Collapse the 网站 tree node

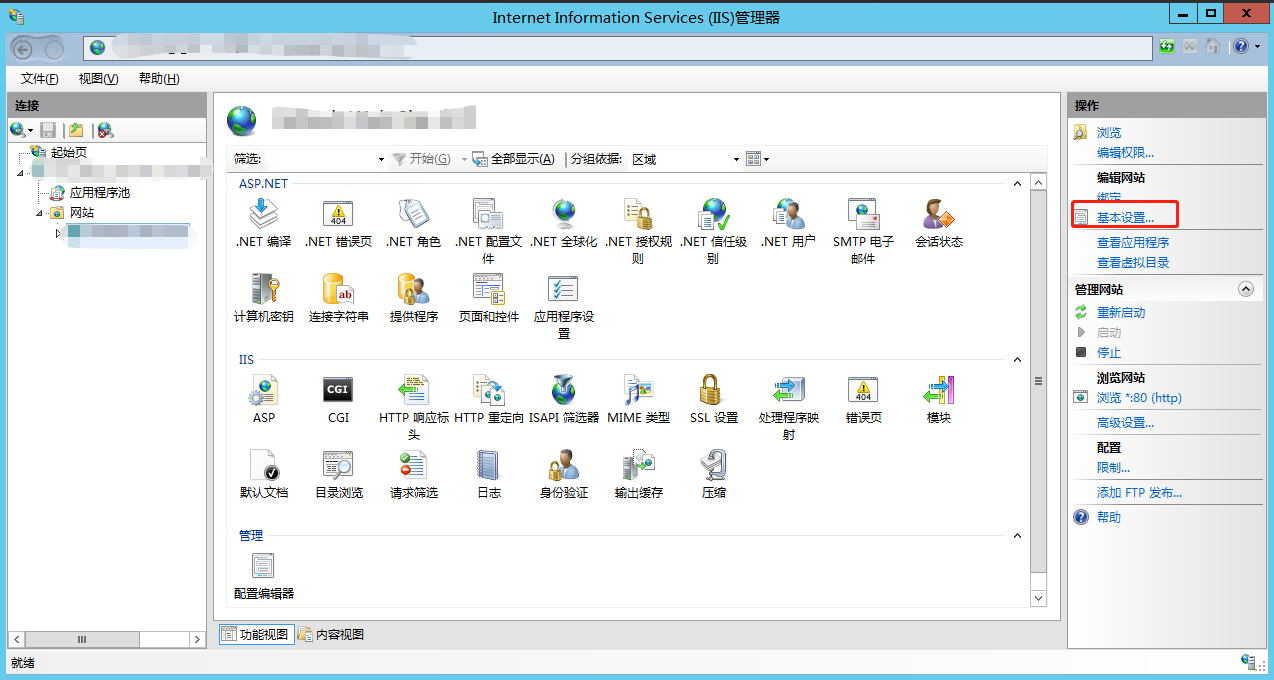40,213
